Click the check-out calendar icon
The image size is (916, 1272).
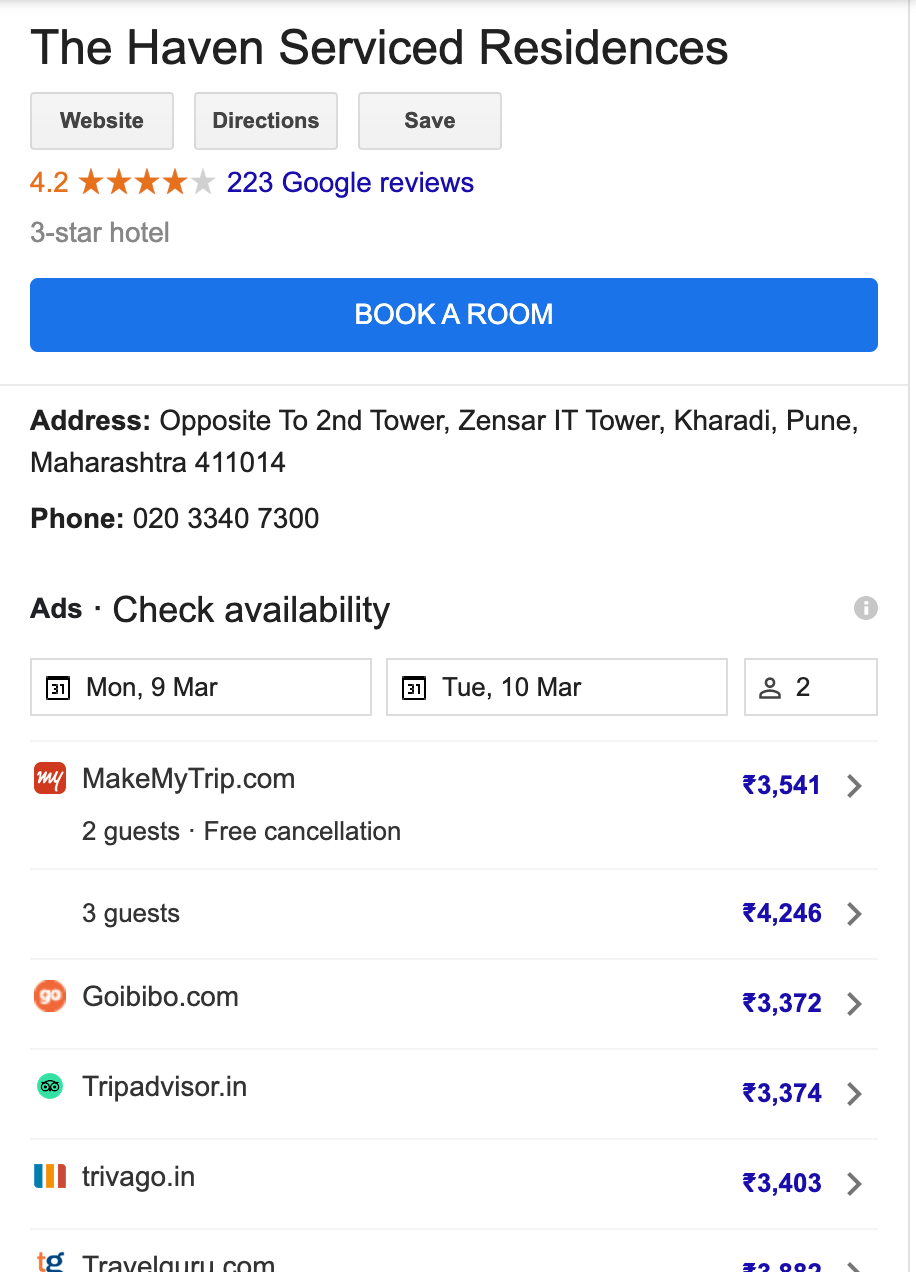(414, 688)
